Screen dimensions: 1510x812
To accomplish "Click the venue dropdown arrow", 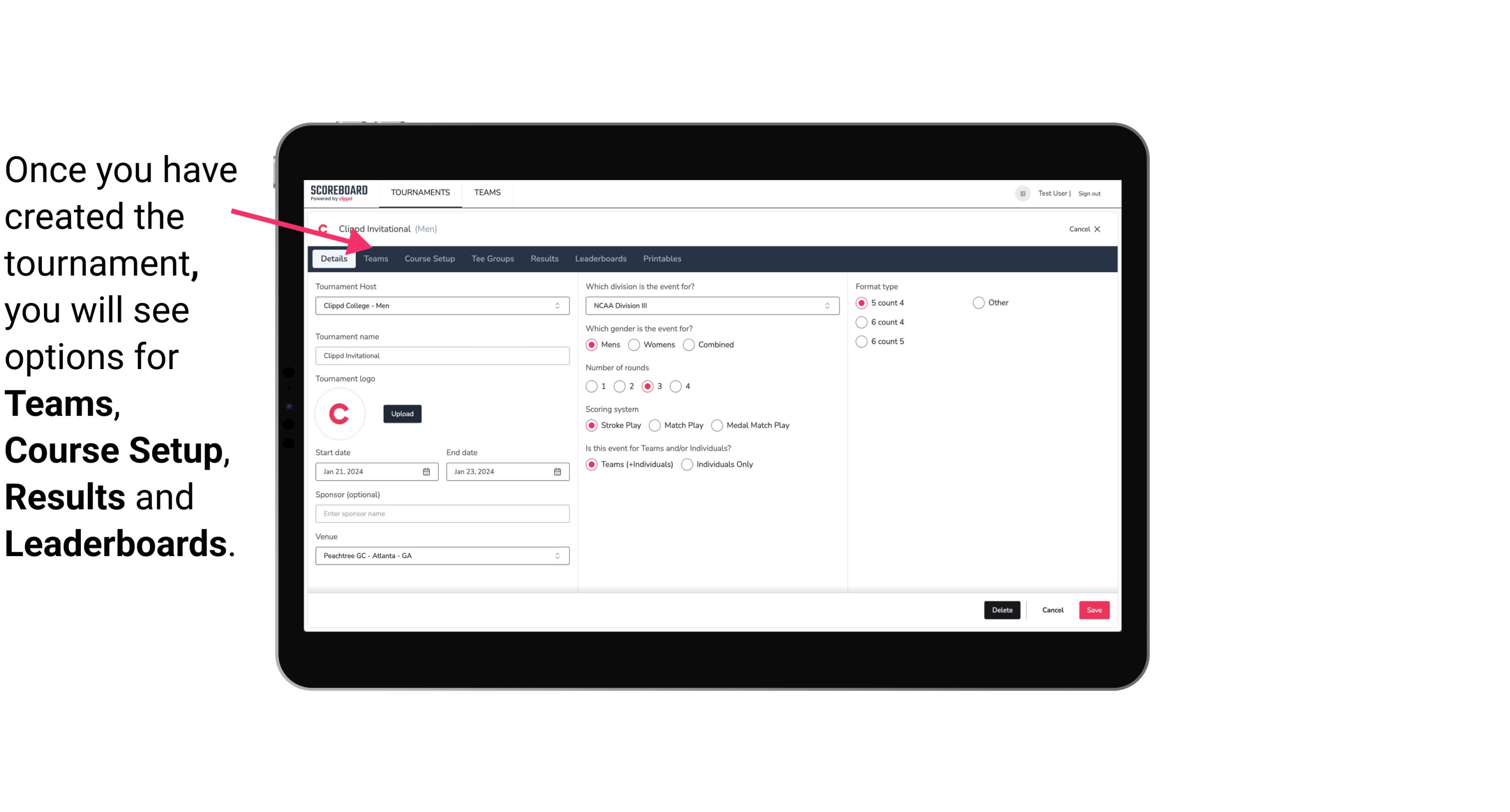I will tap(559, 555).
